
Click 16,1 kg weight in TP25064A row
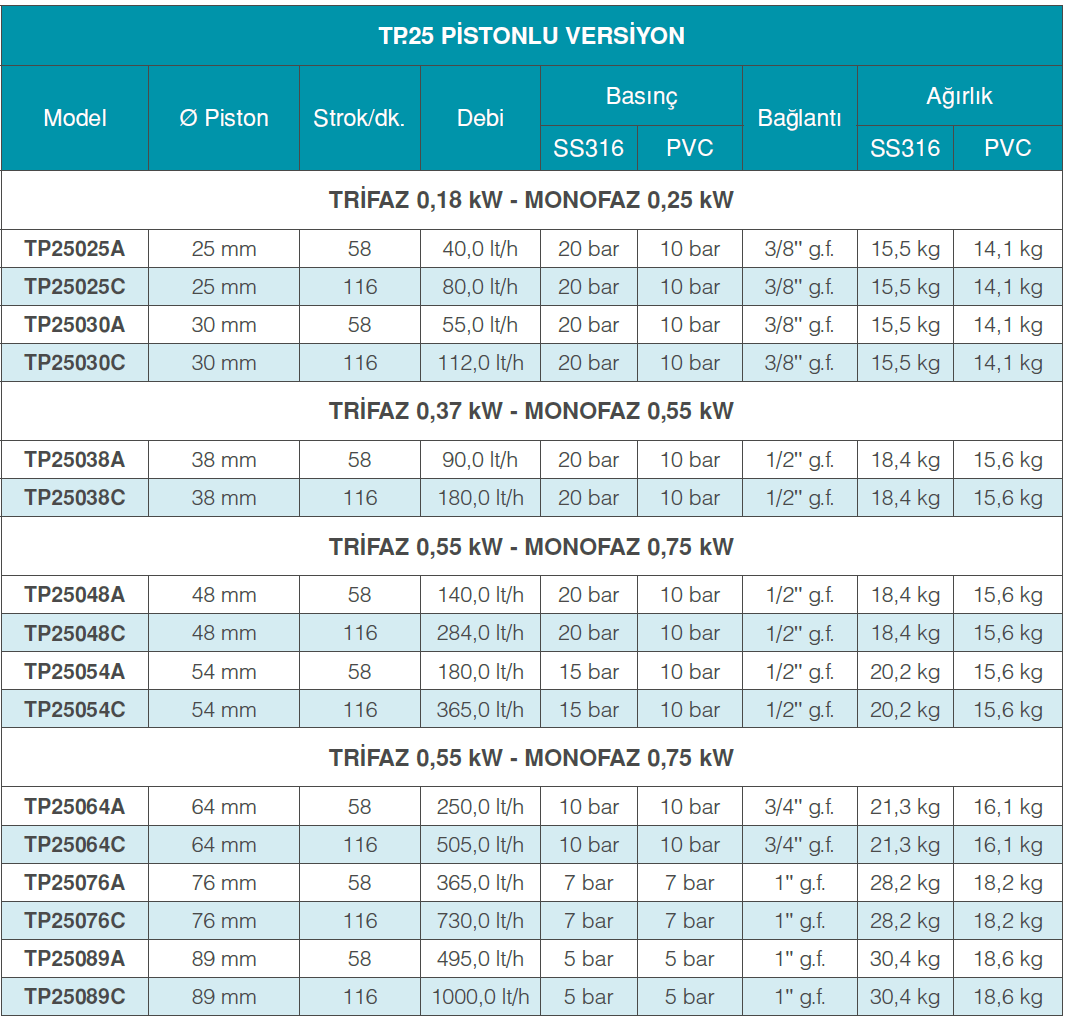pyautogui.click(x=1008, y=807)
